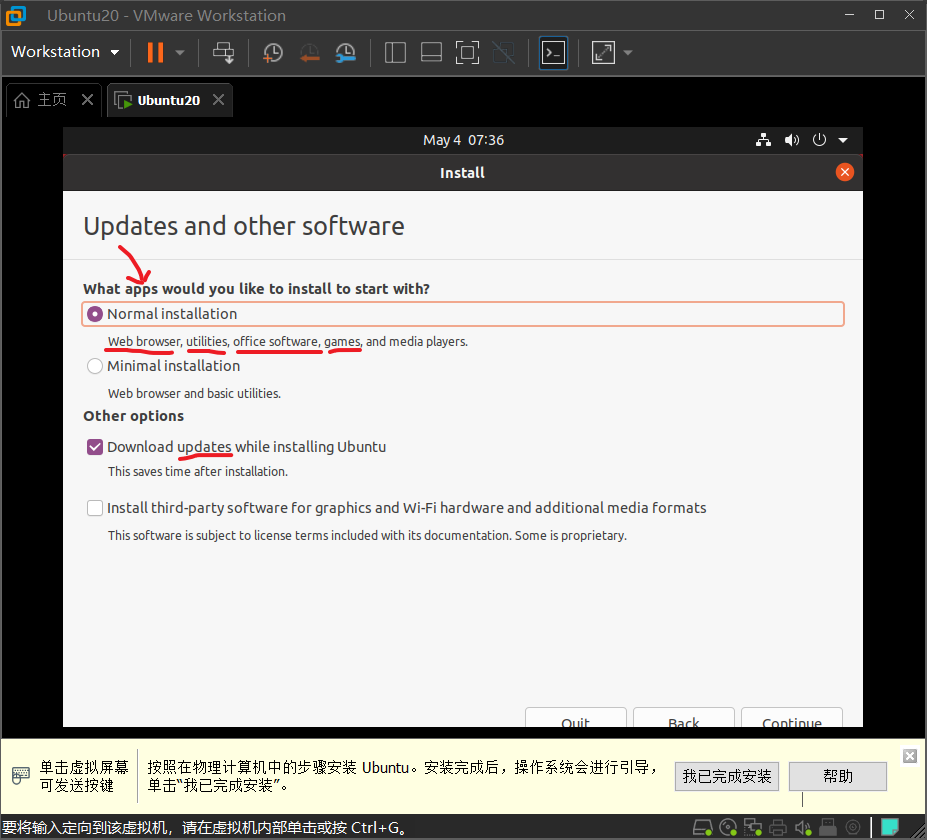Click the 'Other options' heading

[134, 416]
